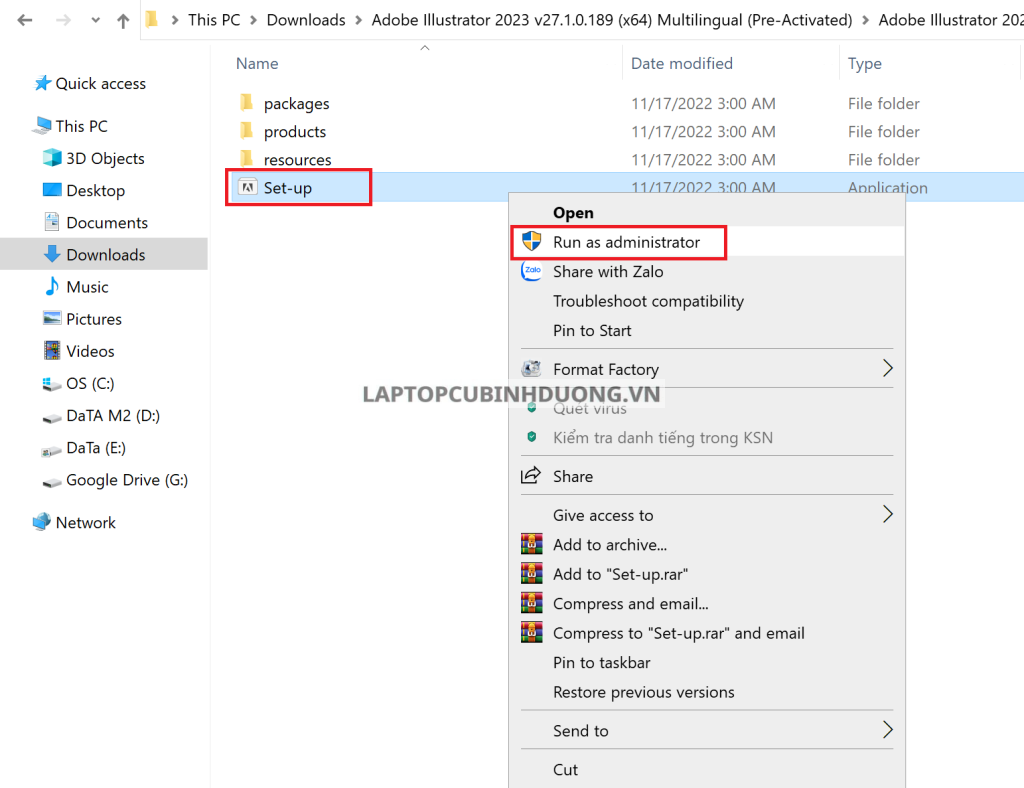Click This PC in the address bar
The width and height of the screenshot is (1024, 788).
(214, 20)
